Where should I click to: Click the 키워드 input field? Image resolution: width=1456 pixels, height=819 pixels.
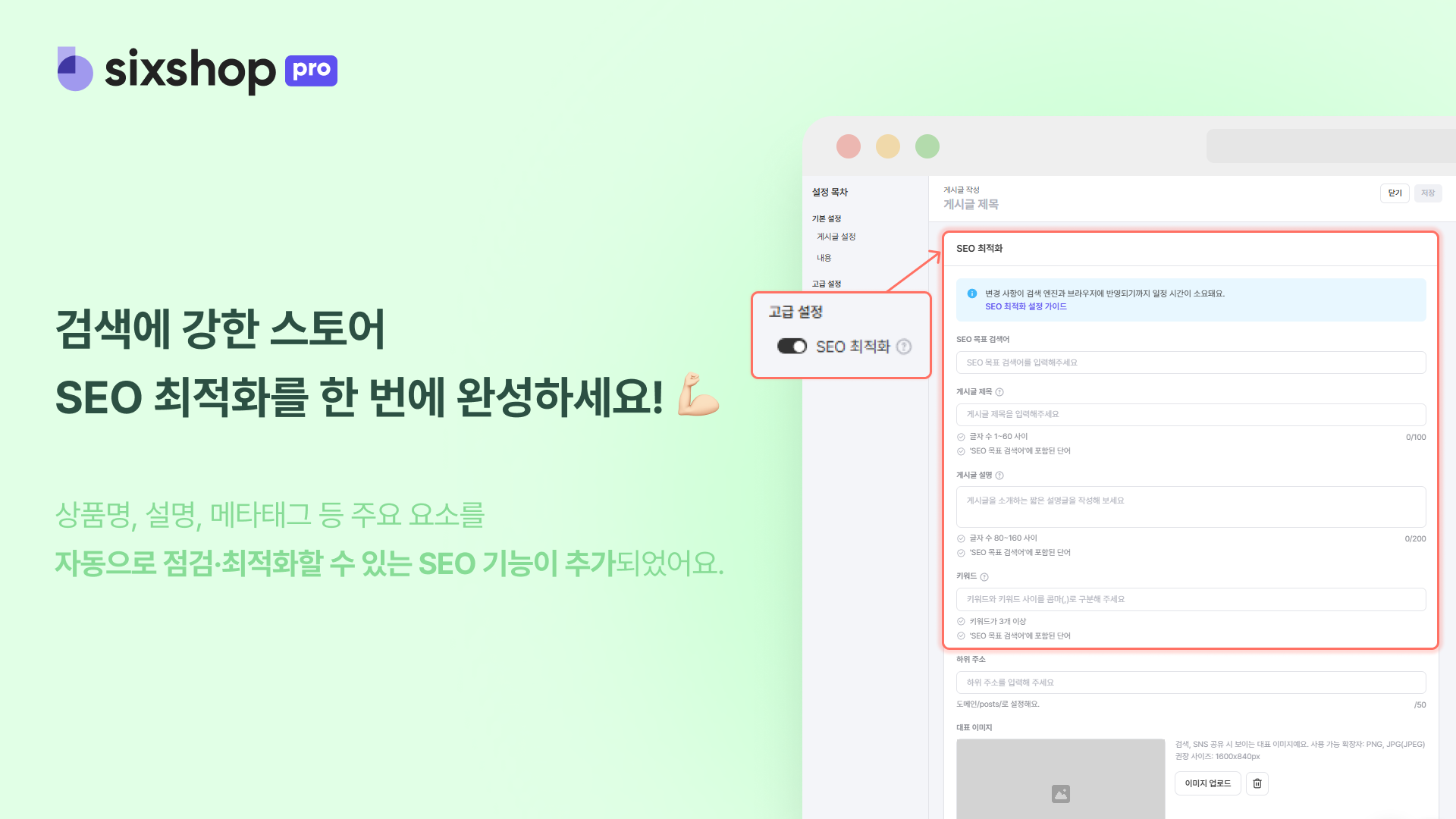point(1191,599)
